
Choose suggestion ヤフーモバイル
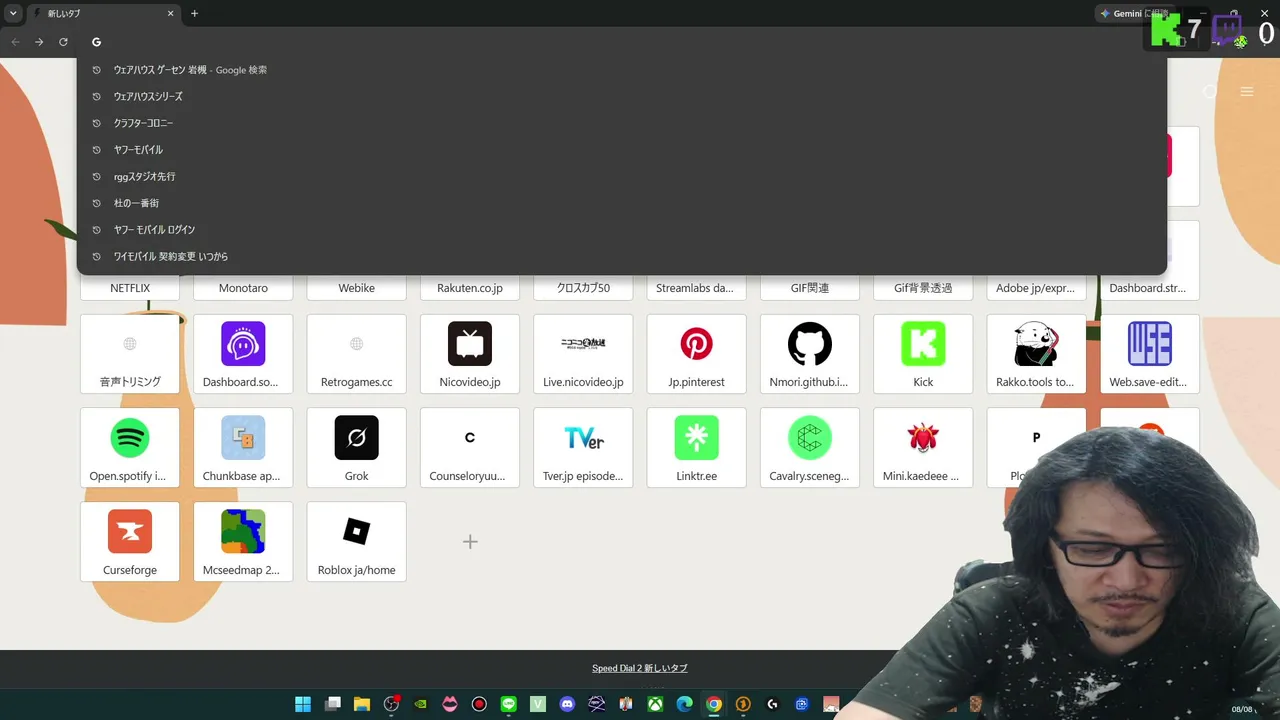pos(622,150)
